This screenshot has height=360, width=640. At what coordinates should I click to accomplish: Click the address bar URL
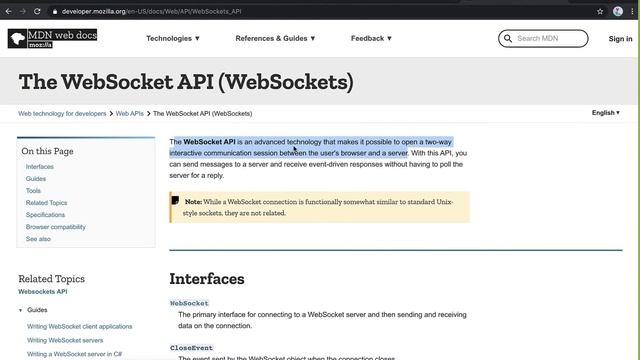(151, 11)
